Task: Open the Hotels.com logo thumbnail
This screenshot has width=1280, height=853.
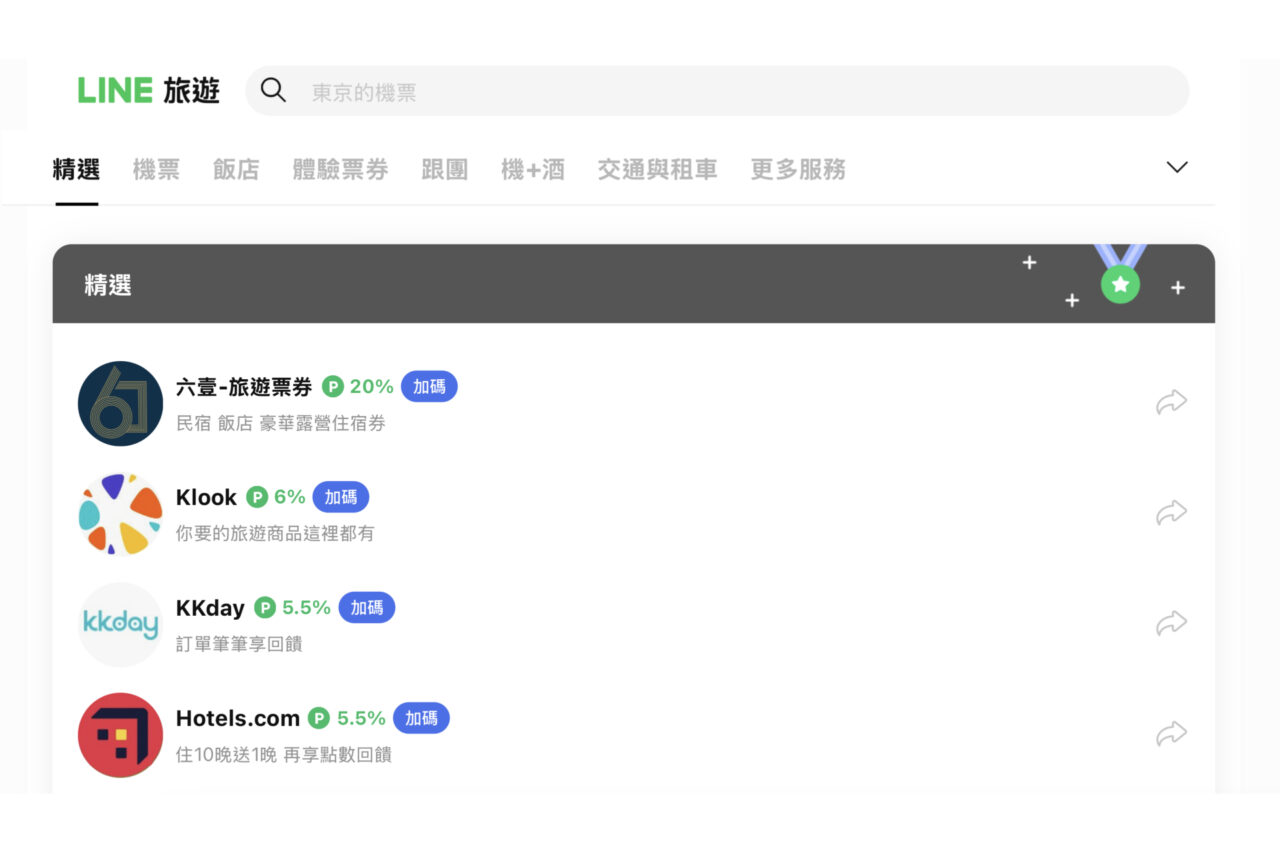Action: (x=120, y=735)
